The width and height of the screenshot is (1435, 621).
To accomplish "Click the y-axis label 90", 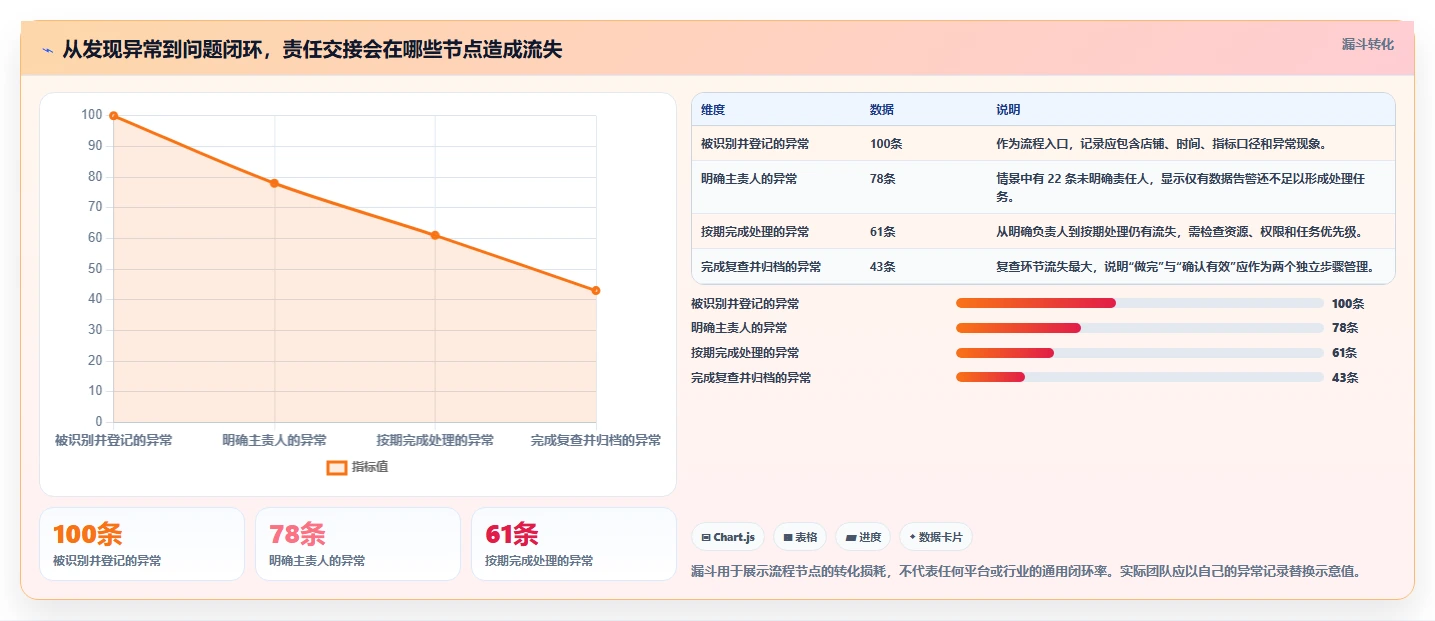I will coord(95,146).
